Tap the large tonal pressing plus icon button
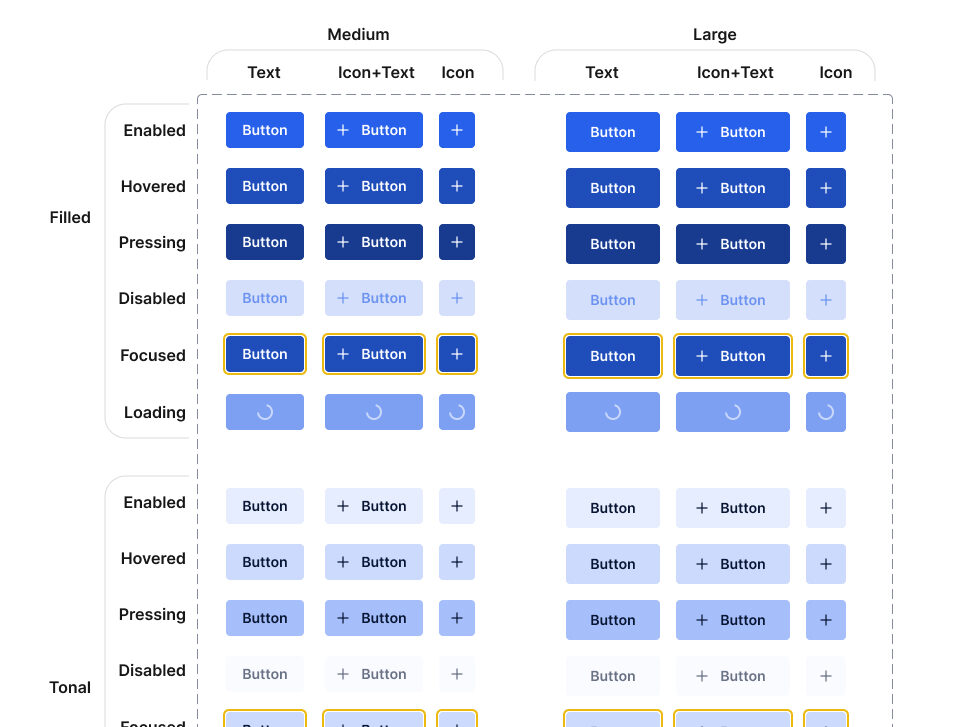The height and width of the screenshot is (727, 958). point(825,620)
